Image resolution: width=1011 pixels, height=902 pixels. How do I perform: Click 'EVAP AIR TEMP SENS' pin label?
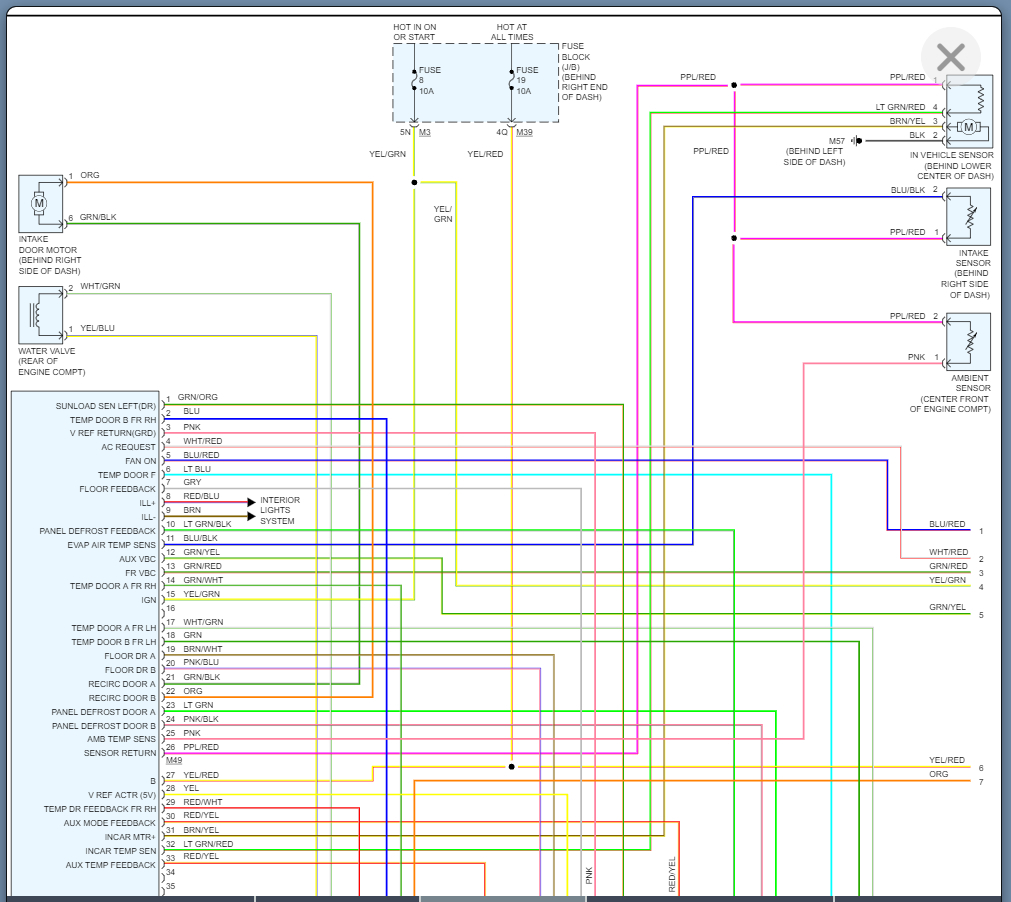112,545
